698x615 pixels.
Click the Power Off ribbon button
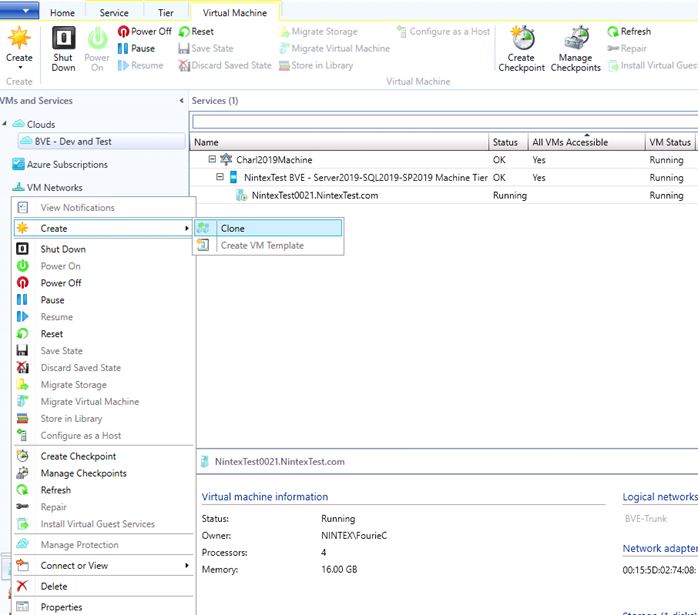pos(145,32)
